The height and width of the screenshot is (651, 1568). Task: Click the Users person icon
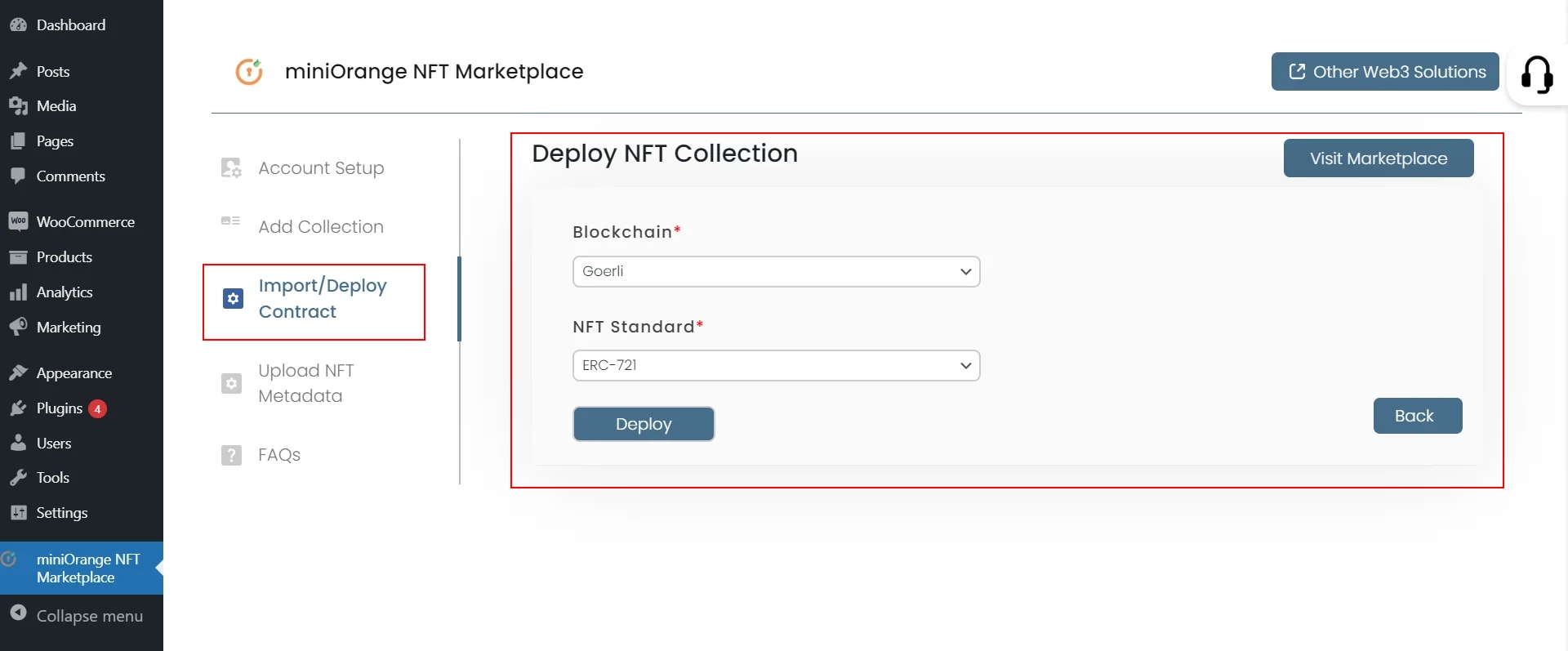tap(18, 444)
